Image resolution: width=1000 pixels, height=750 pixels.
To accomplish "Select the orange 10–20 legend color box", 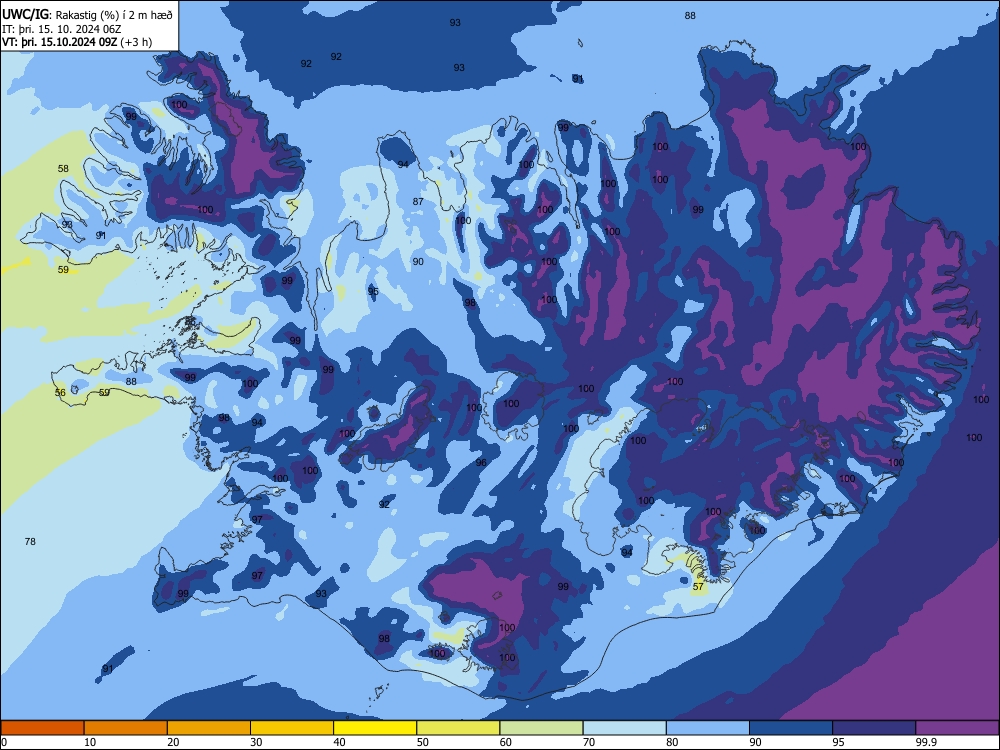I will (126, 728).
